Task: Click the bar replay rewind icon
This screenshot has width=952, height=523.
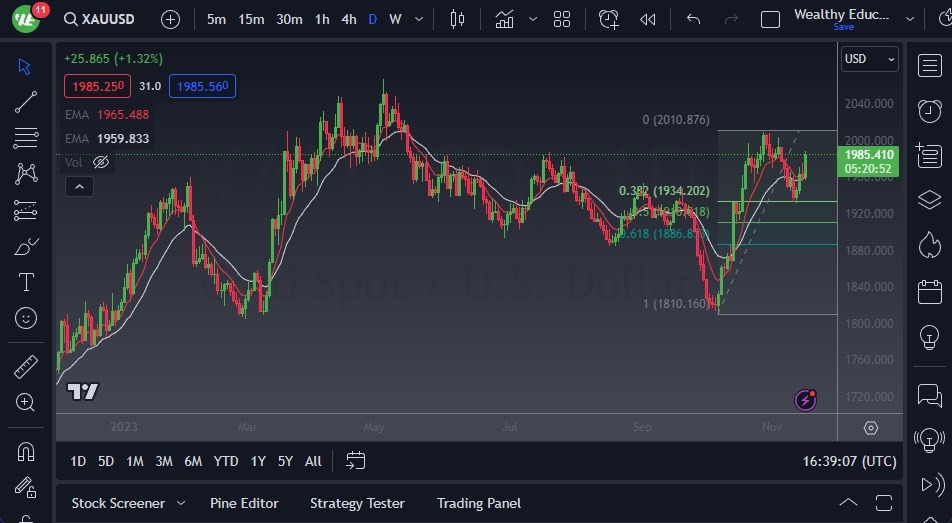Action: click(648, 19)
